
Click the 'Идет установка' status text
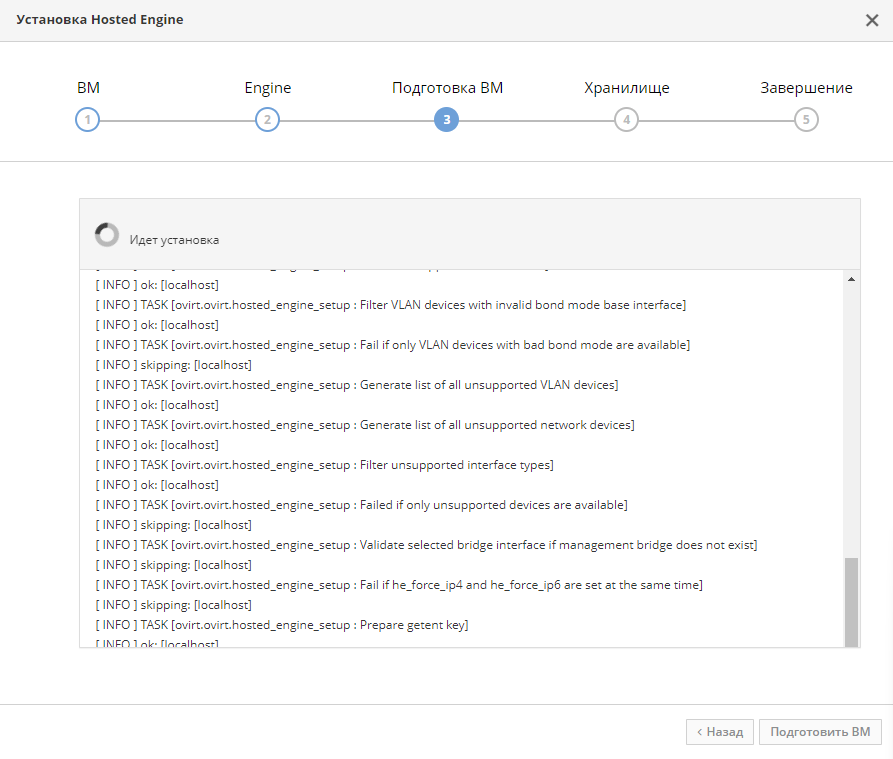pos(174,240)
